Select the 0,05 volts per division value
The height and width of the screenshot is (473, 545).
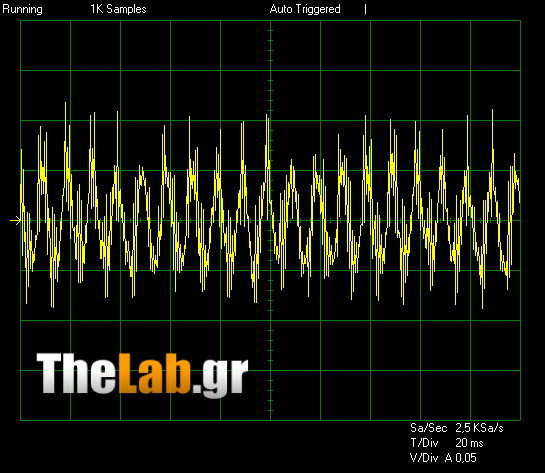466,458
